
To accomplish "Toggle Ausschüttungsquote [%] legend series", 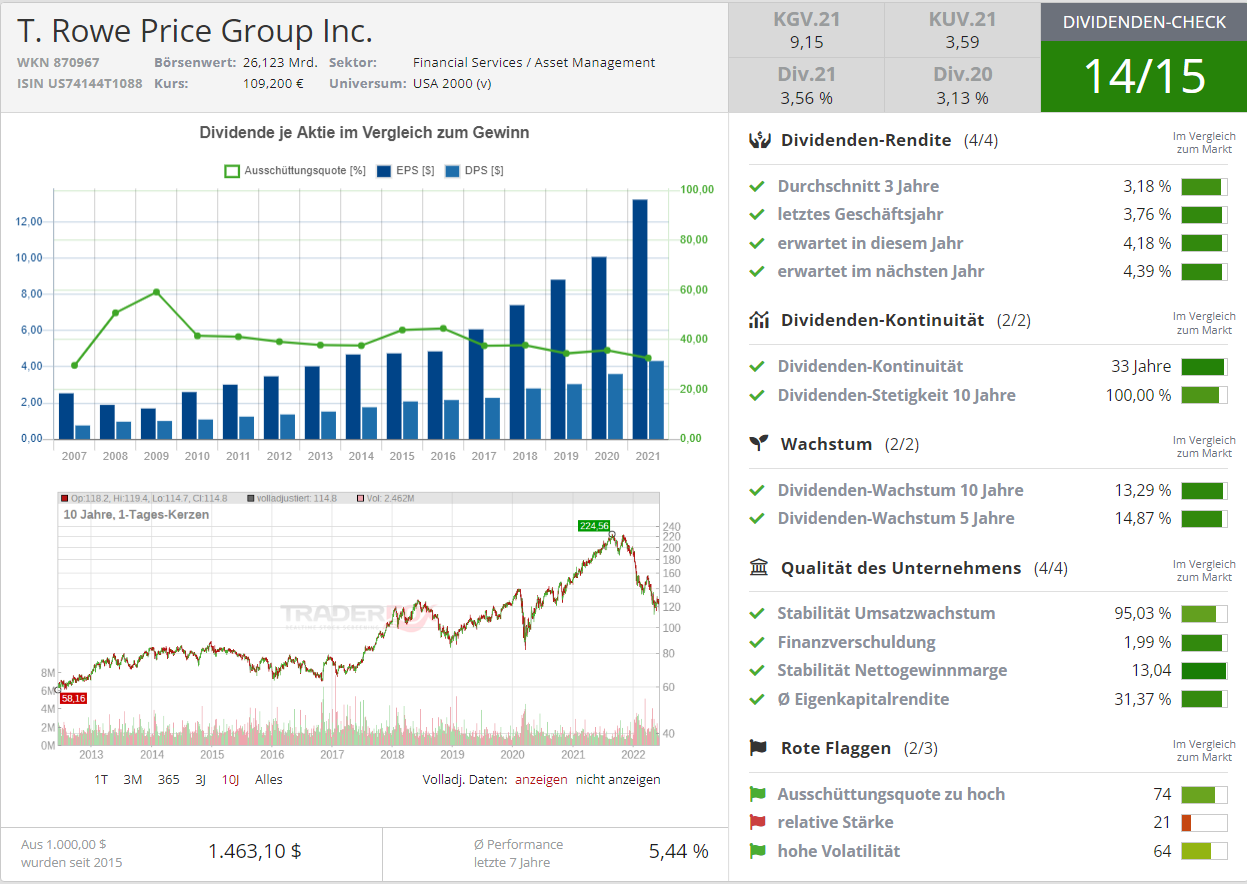I will point(294,171).
